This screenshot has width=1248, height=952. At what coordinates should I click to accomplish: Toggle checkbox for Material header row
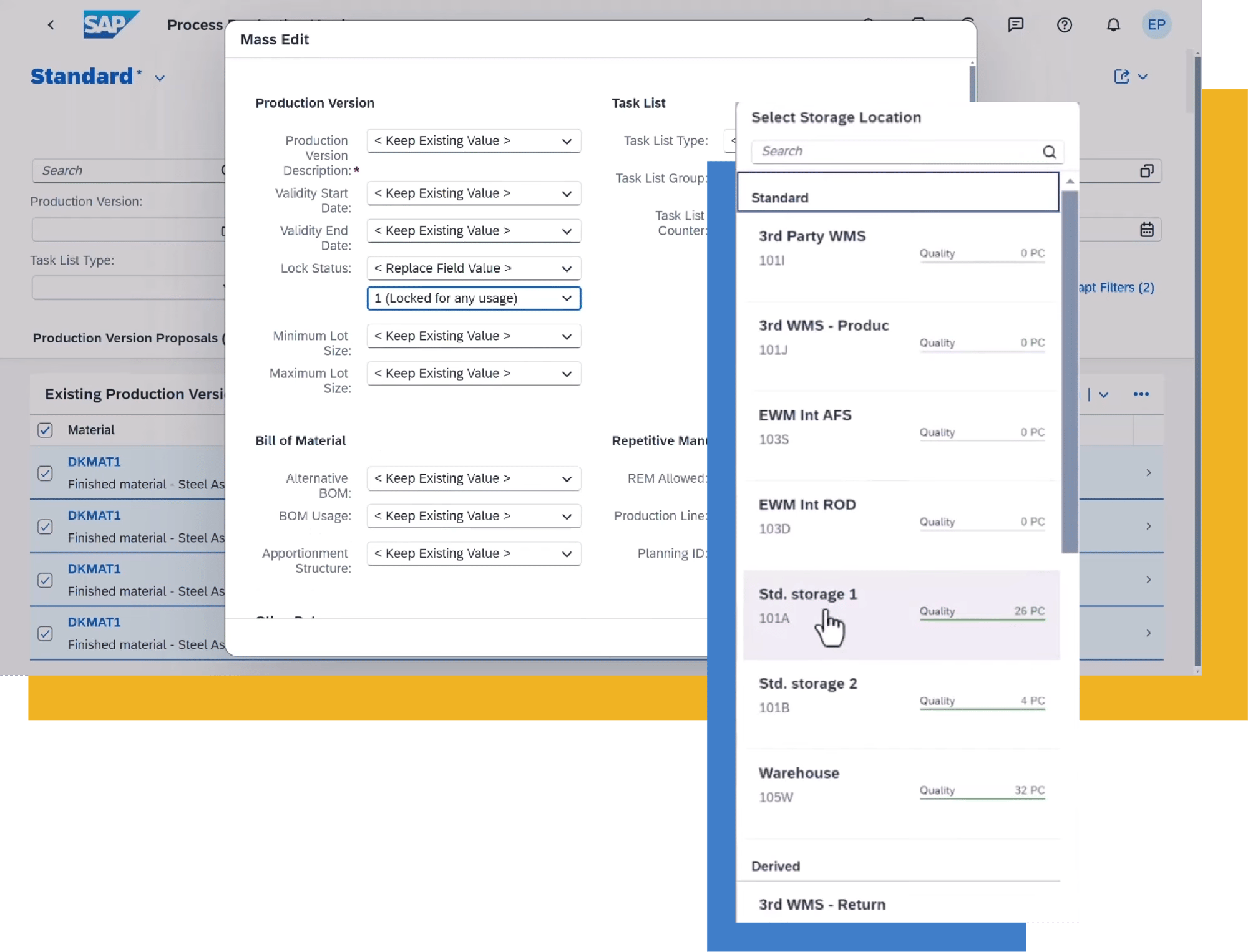coord(45,429)
